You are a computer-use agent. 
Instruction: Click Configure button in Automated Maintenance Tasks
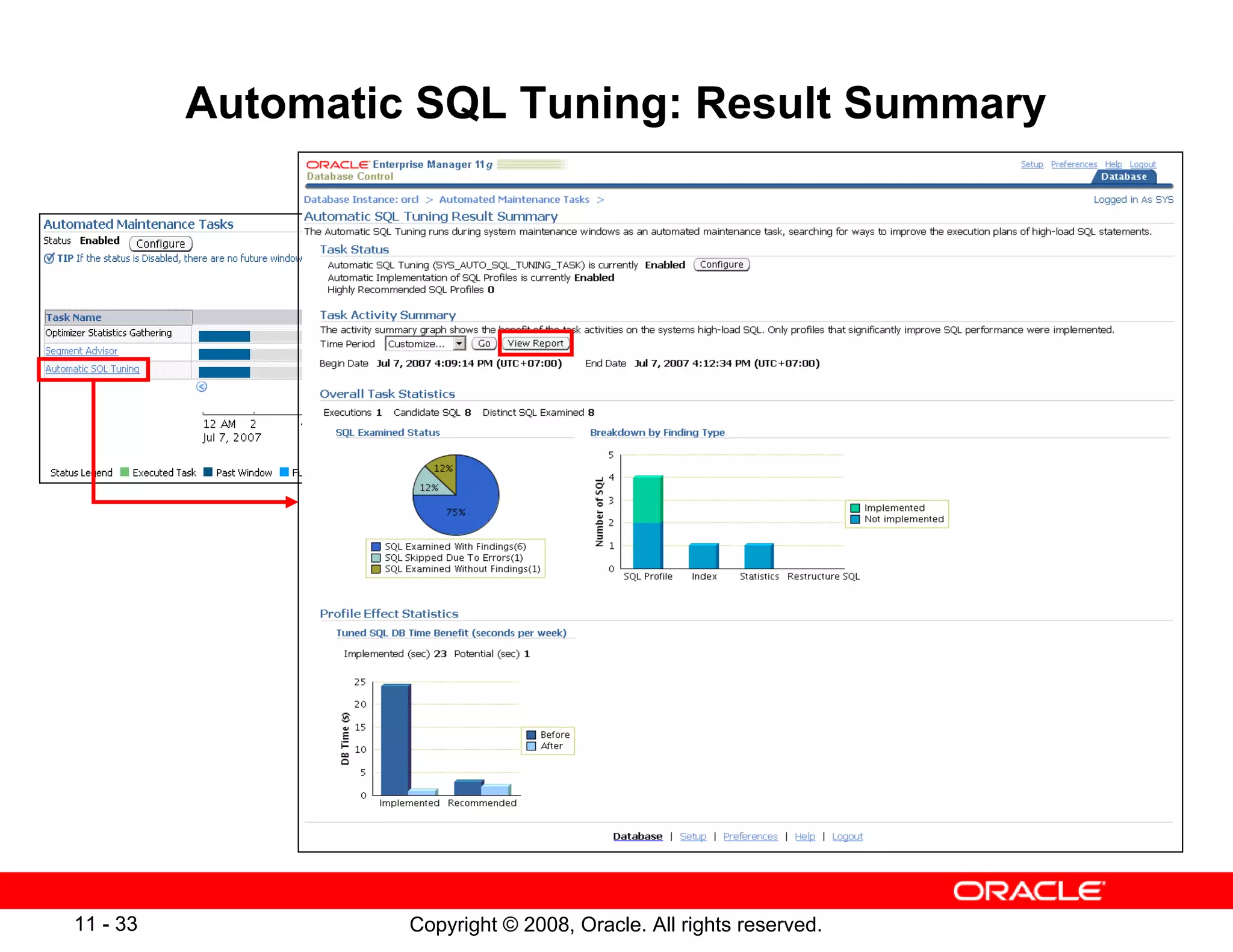(x=161, y=244)
